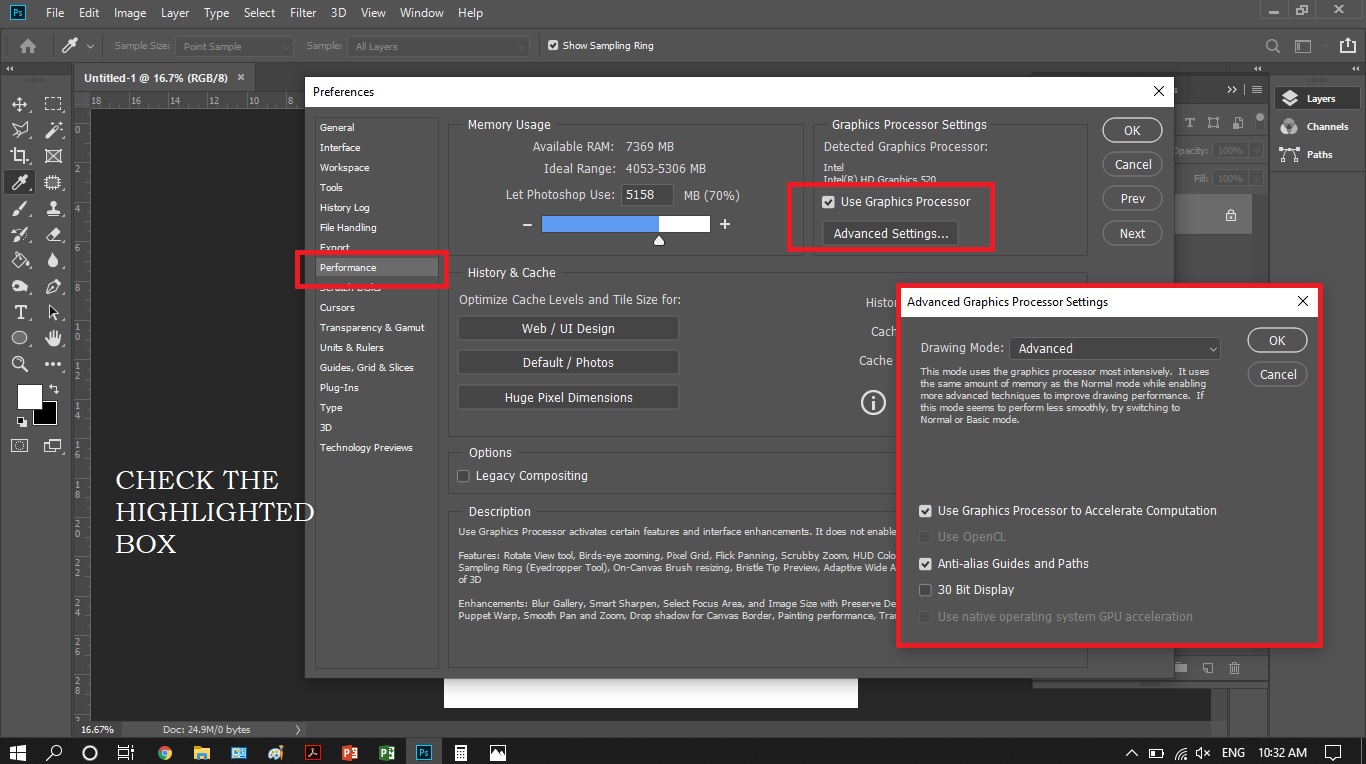
Task: Click Cancel in Advanced Graphics Processor Settings
Action: (x=1277, y=375)
